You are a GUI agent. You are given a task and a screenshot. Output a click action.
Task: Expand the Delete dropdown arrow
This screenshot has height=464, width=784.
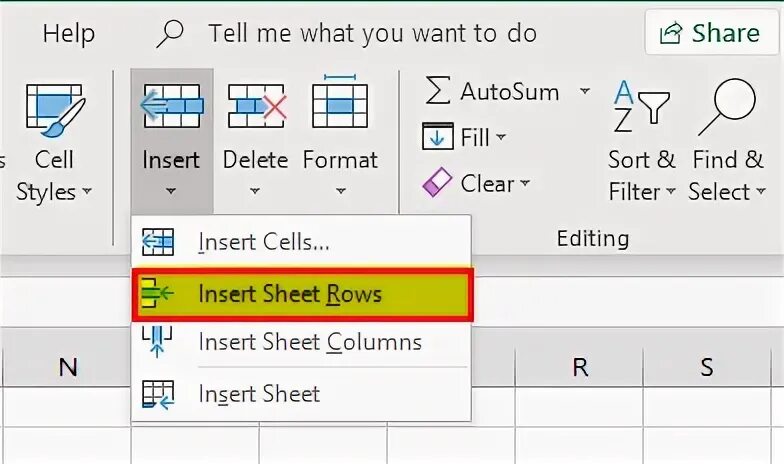coord(255,191)
